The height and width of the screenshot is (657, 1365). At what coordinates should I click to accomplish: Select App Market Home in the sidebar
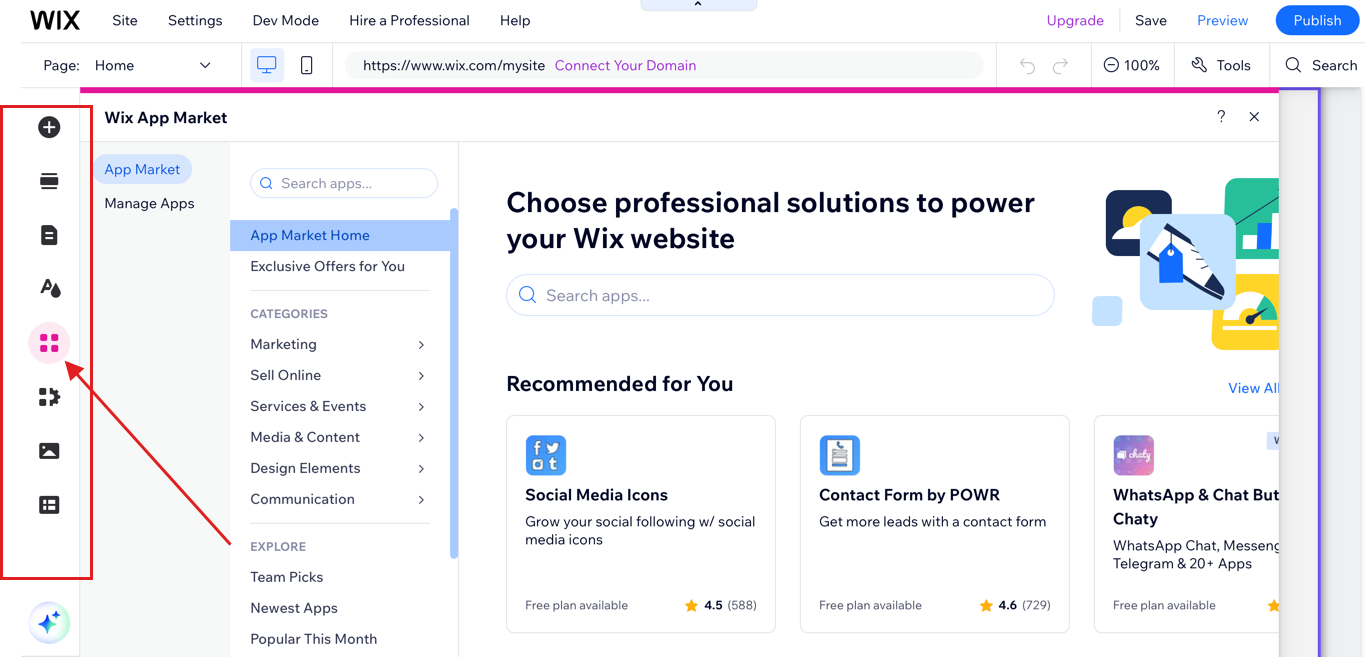pyautogui.click(x=340, y=235)
